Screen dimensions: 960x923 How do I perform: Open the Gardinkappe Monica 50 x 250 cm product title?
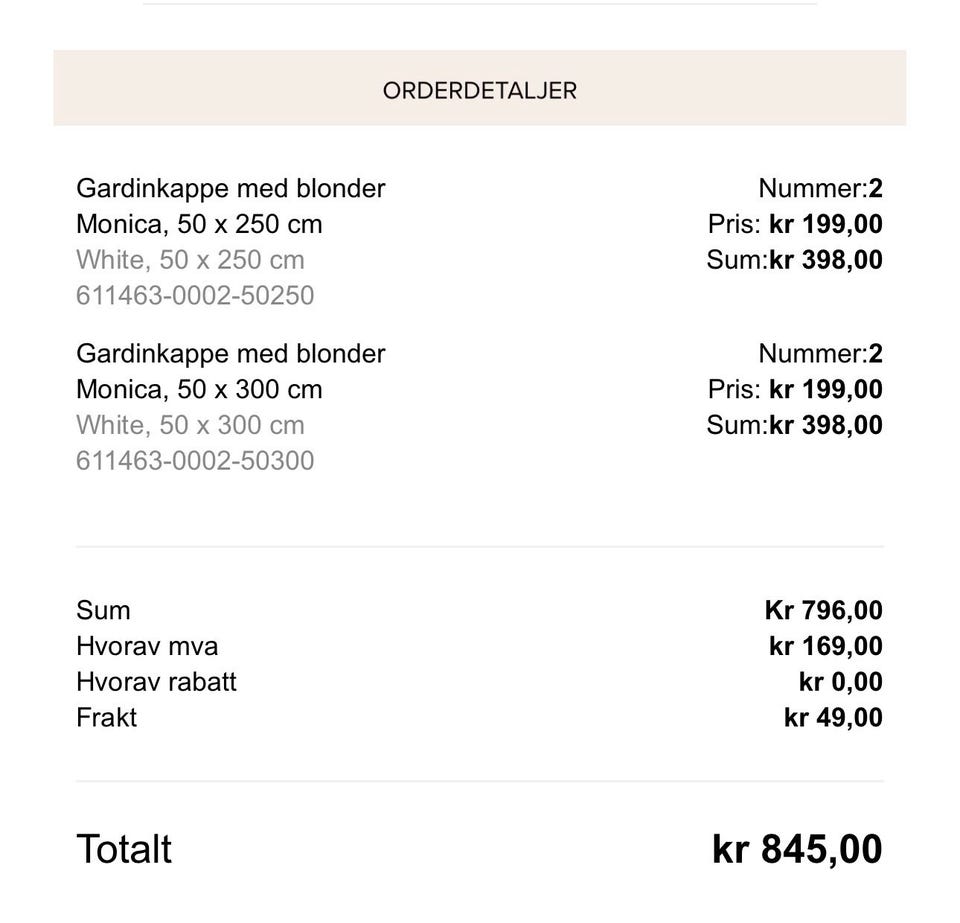230,206
